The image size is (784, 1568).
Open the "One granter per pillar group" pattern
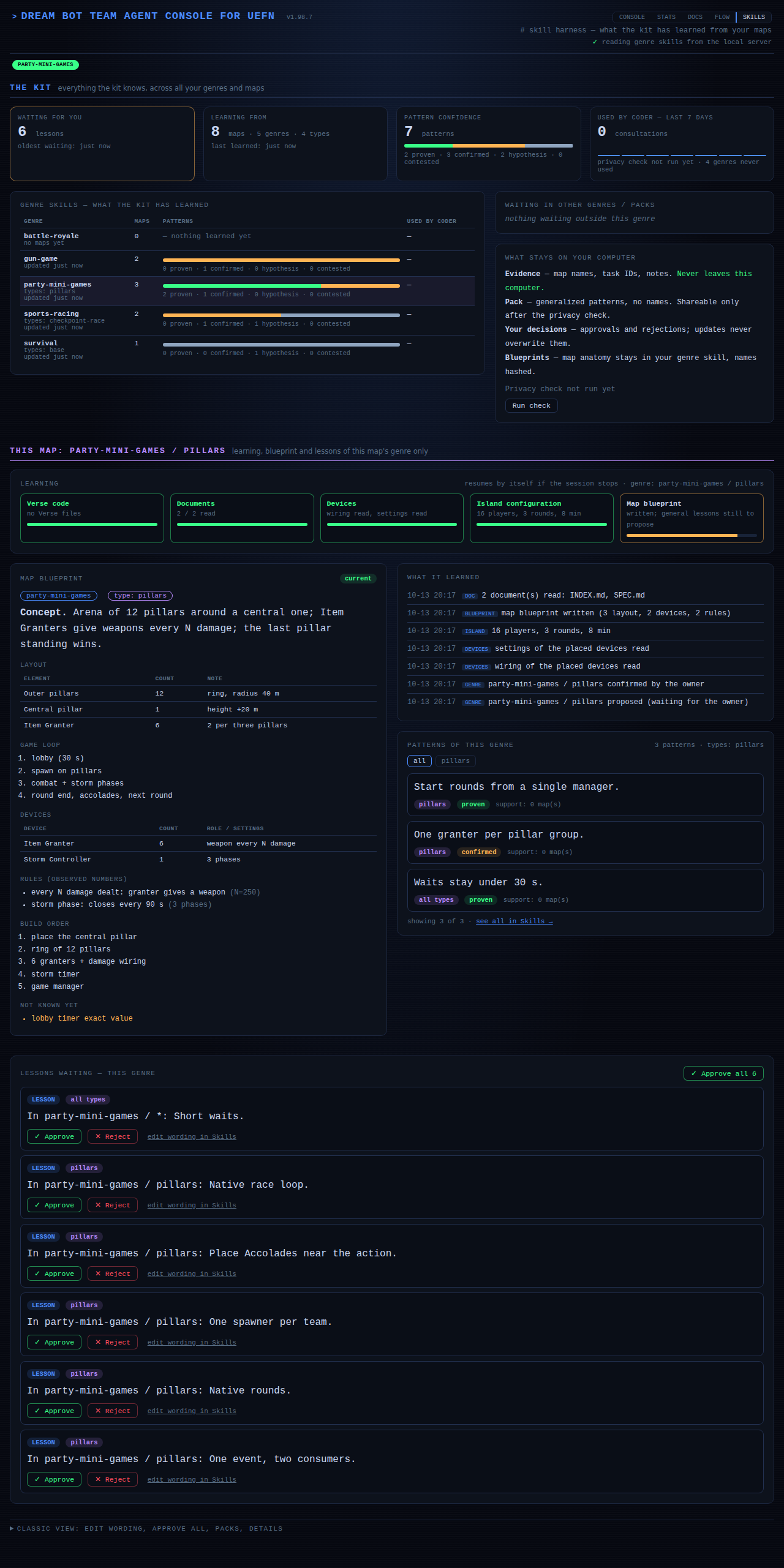tap(585, 842)
